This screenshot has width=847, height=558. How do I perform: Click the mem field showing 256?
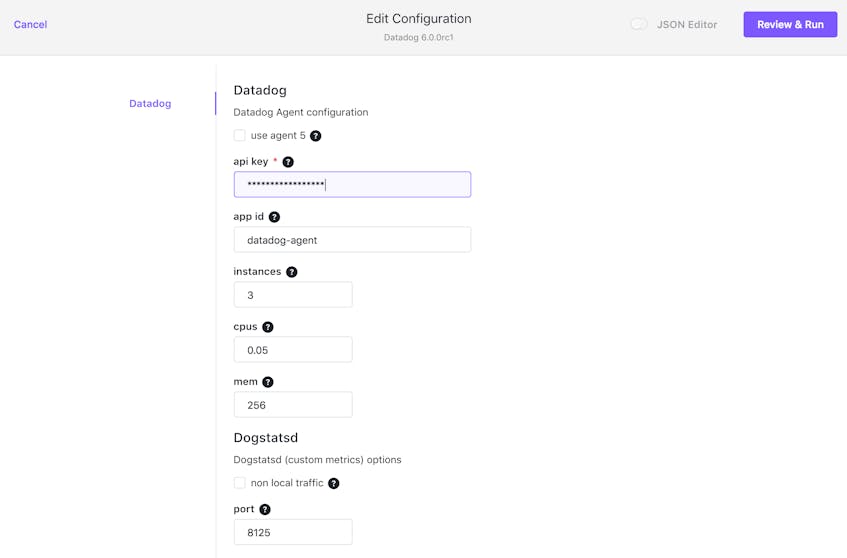coord(293,405)
